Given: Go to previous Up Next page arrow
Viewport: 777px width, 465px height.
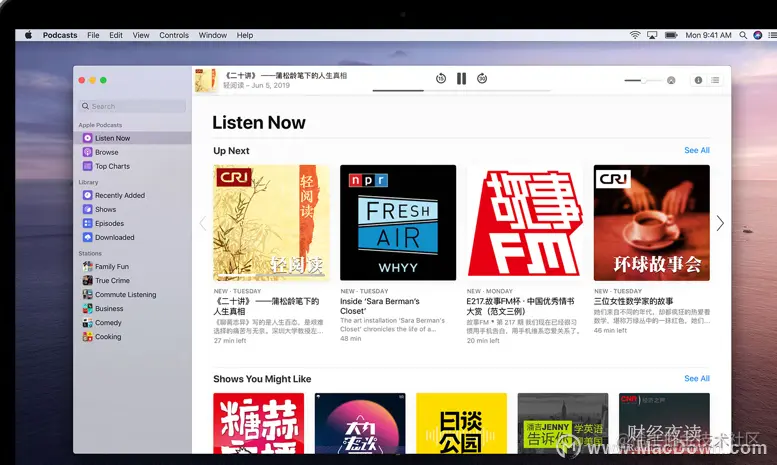Looking at the screenshot, I should click(203, 223).
